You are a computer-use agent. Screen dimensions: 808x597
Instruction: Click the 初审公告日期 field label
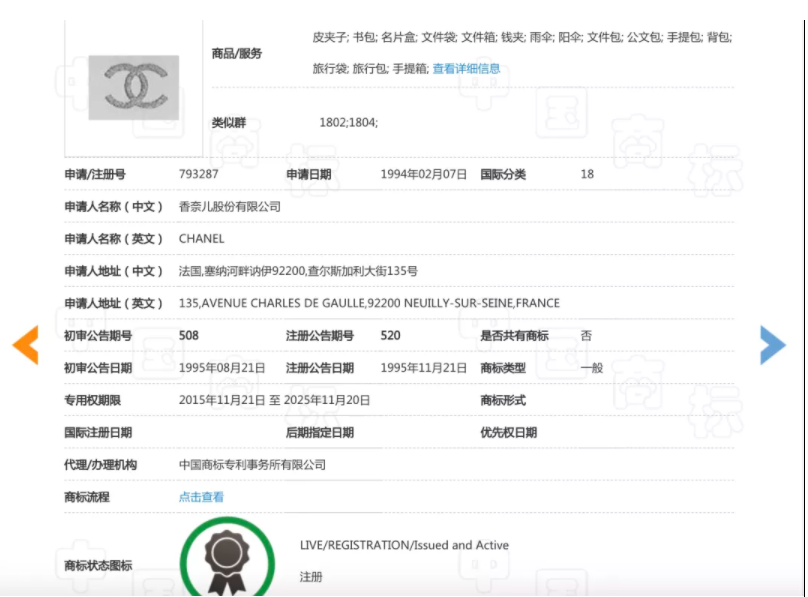tap(98, 368)
